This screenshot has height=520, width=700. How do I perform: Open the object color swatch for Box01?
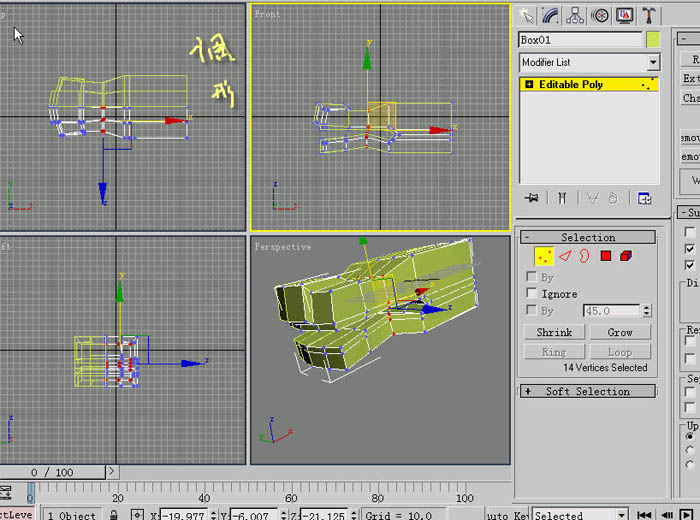pos(653,40)
